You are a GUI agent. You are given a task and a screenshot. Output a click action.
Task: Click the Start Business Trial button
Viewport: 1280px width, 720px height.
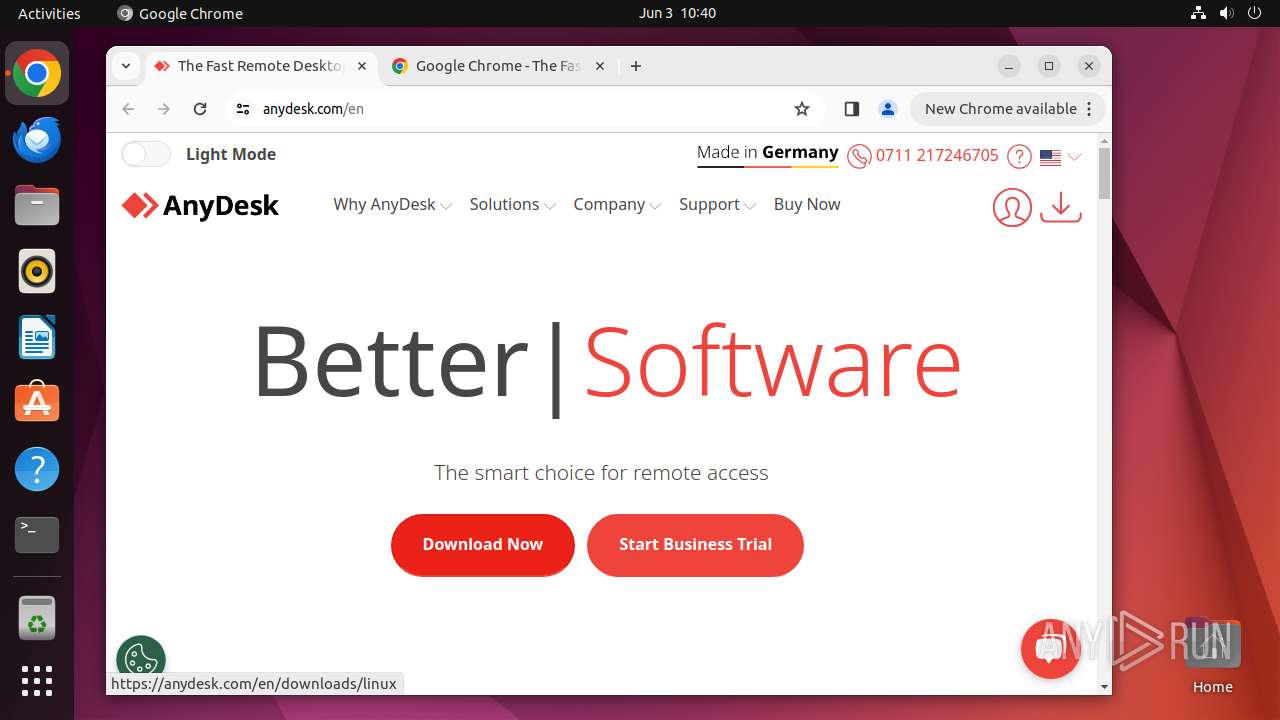pyautogui.click(x=695, y=545)
